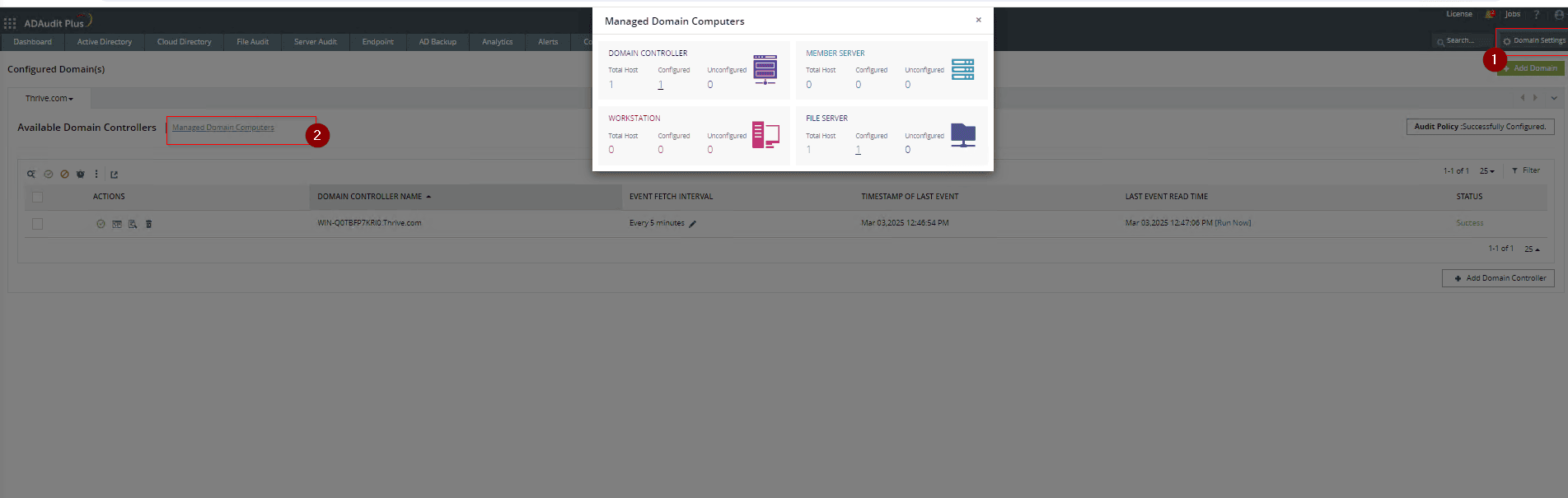Screen dimensions: 1568x498
Task: Click the WIN-Q0TBFP7KRI0.Thrive.com controller name
Action: [x=369, y=223]
